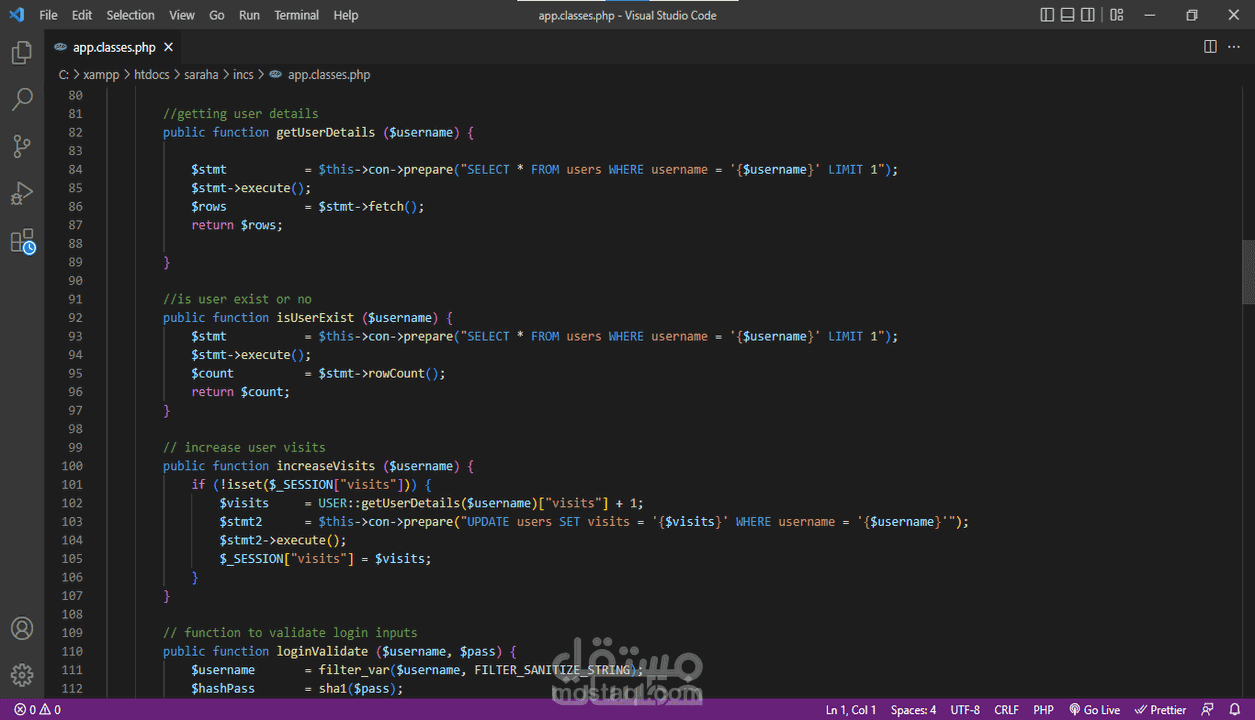Screen dimensions: 1255x720
Task: Open the Search view icon
Action: (22, 99)
